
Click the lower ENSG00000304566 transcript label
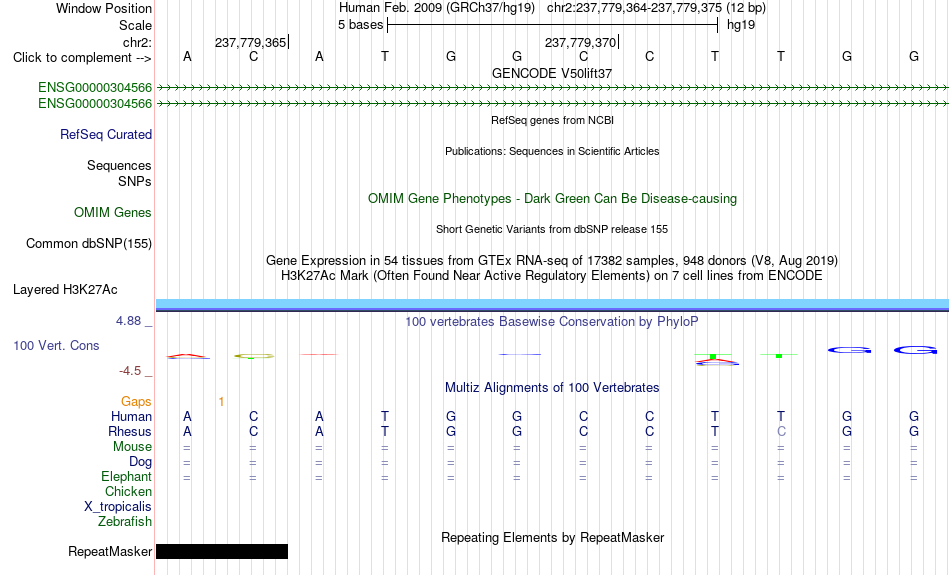coord(95,104)
